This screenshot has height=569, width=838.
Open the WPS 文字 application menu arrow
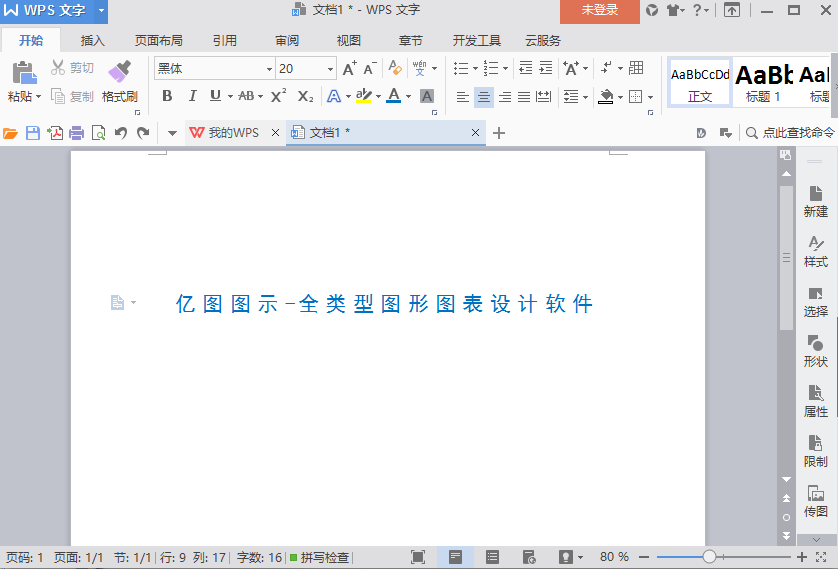pos(101,10)
